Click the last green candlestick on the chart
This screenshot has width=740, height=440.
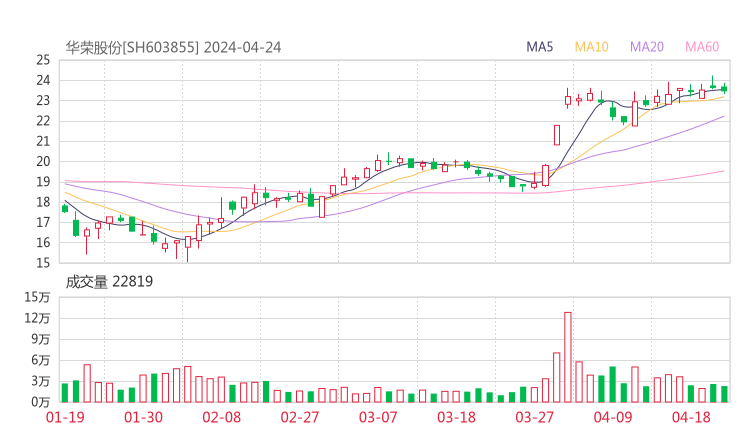(x=724, y=88)
